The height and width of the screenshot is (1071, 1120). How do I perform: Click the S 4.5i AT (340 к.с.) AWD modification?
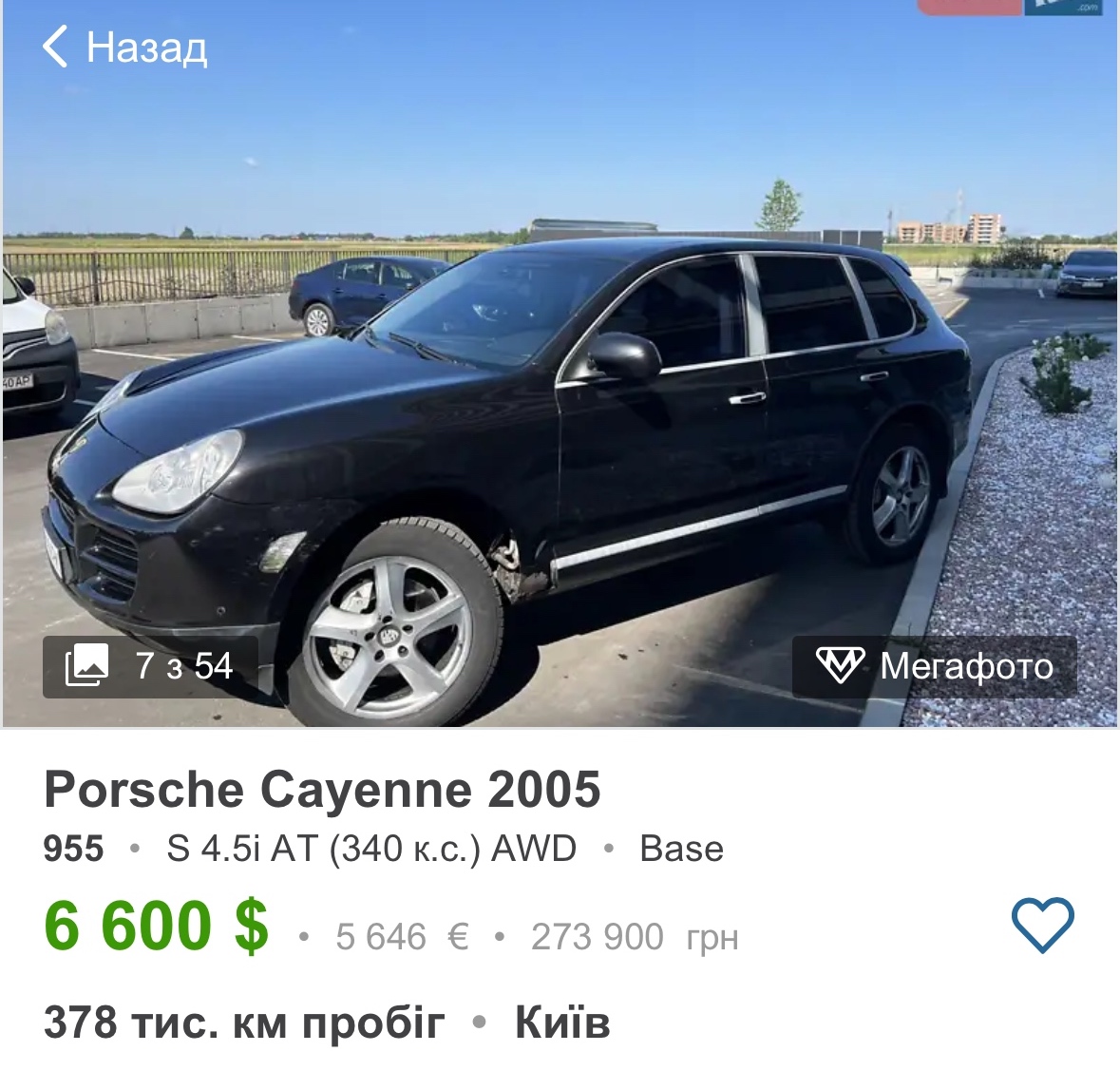[371, 849]
